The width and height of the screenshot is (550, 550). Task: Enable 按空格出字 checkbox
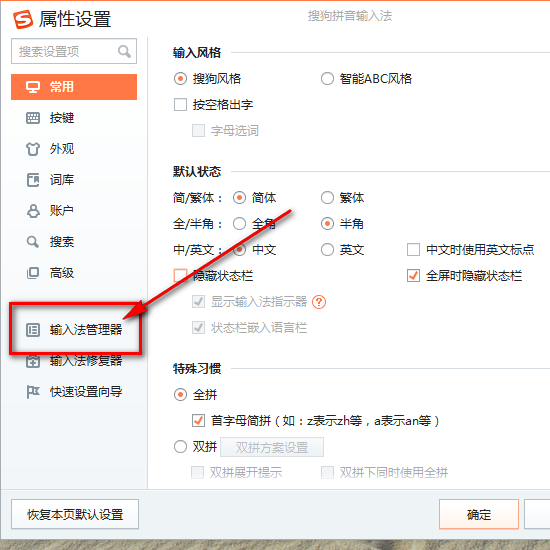click(180, 105)
